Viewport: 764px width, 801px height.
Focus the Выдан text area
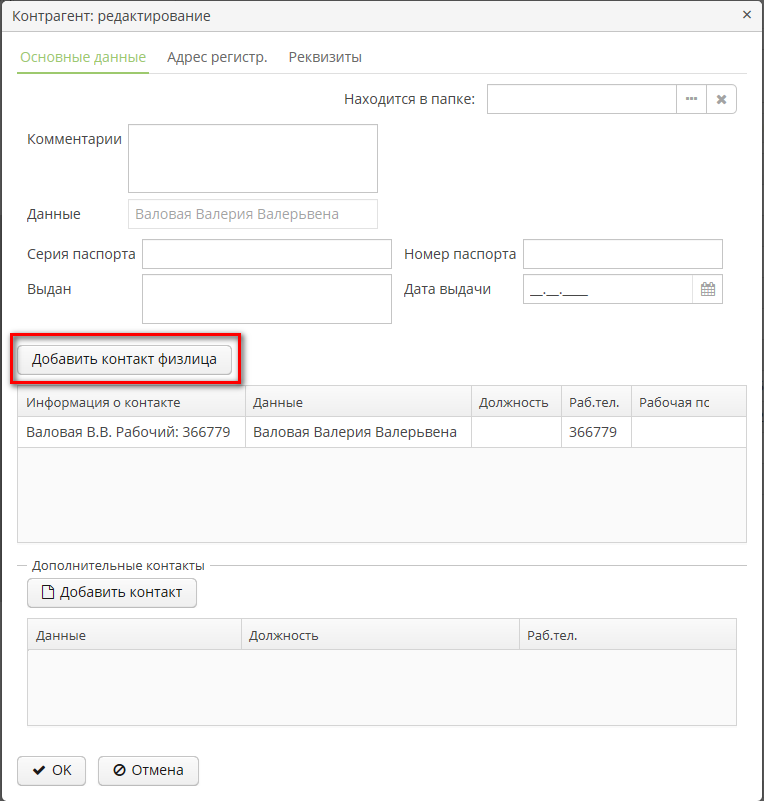[266, 299]
